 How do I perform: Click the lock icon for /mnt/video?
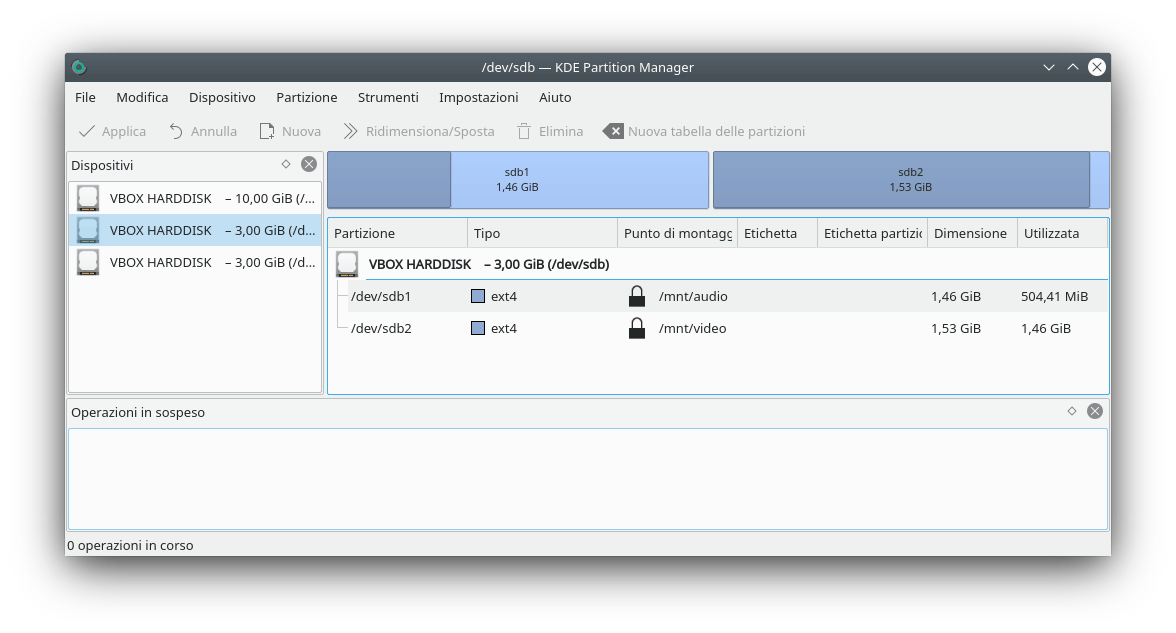(x=637, y=328)
